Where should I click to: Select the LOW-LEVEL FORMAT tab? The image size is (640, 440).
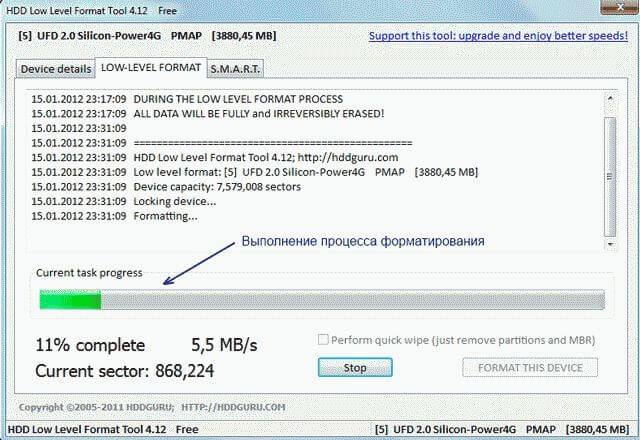(151, 67)
